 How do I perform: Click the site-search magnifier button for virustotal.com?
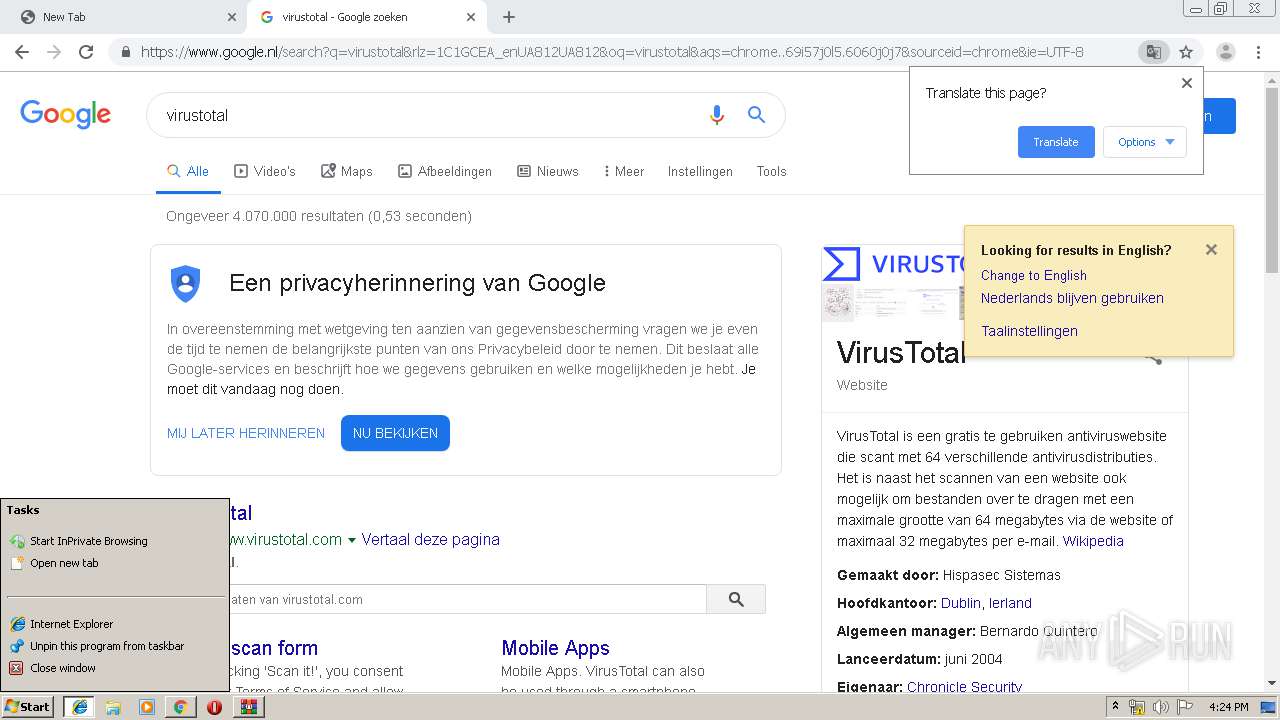pos(736,599)
